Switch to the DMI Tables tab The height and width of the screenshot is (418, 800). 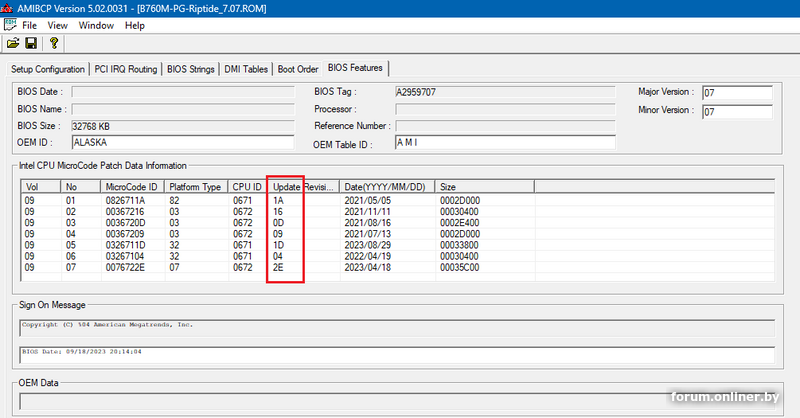point(246,69)
